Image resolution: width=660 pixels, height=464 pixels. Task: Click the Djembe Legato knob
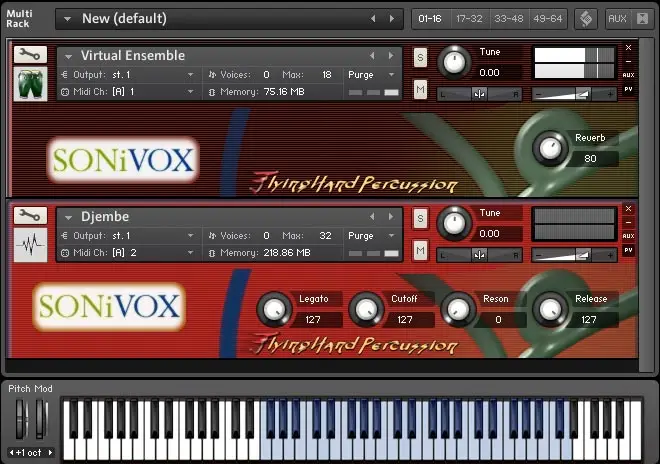tap(274, 310)
